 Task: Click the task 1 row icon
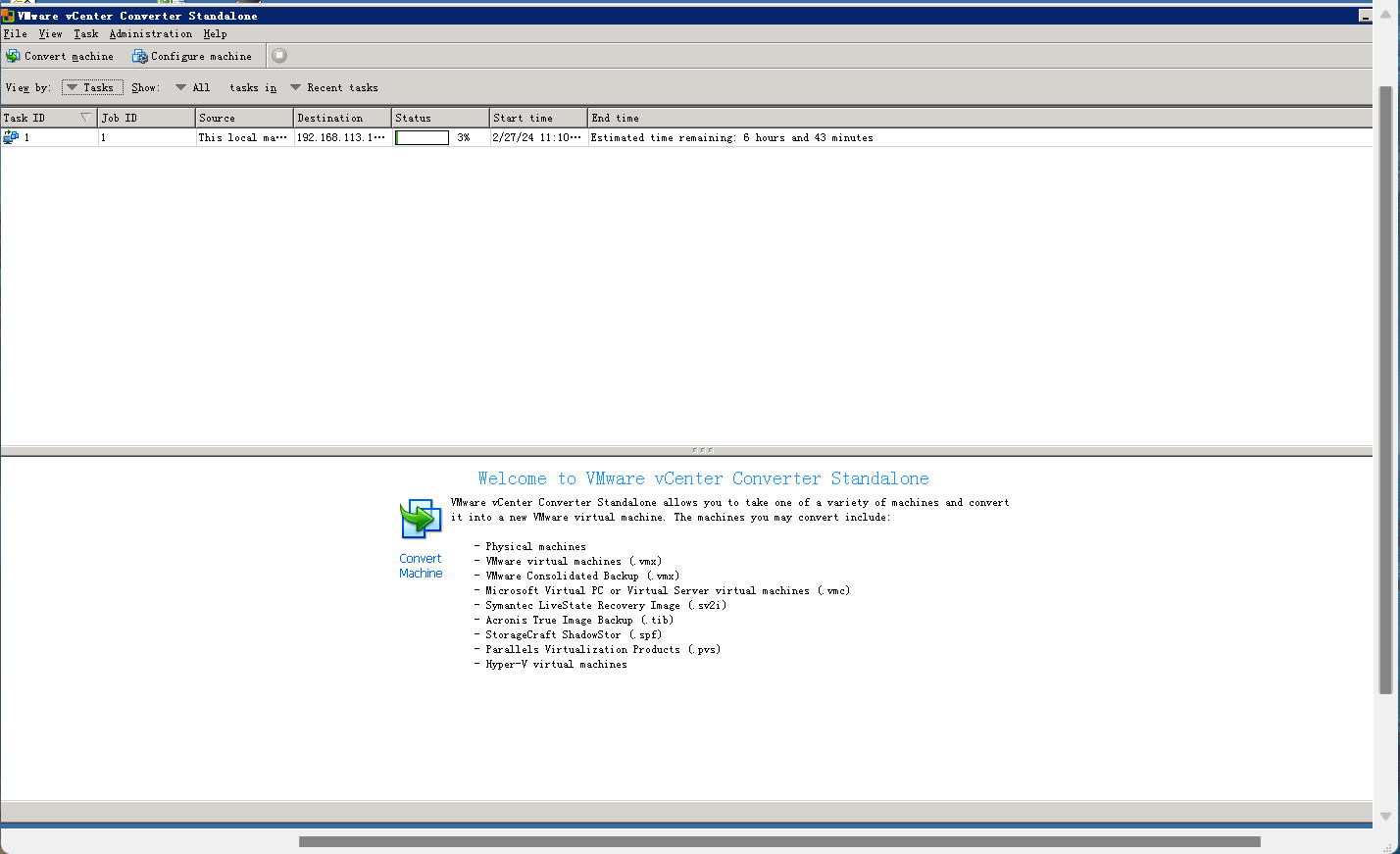point(11,137)
